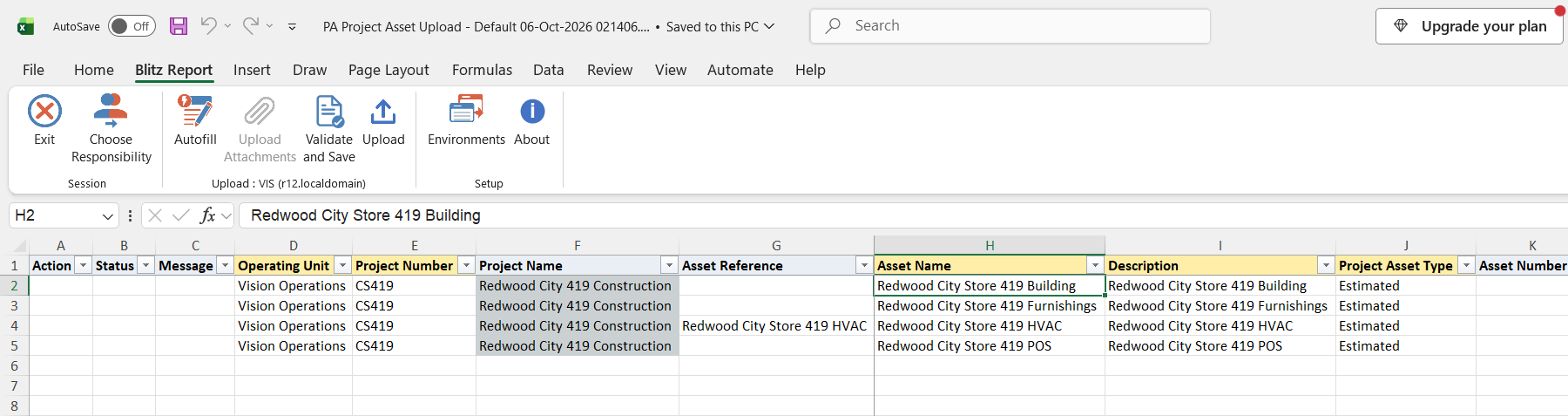
Task: Click the Undo arrow
Action: click(x=208, y=26)
